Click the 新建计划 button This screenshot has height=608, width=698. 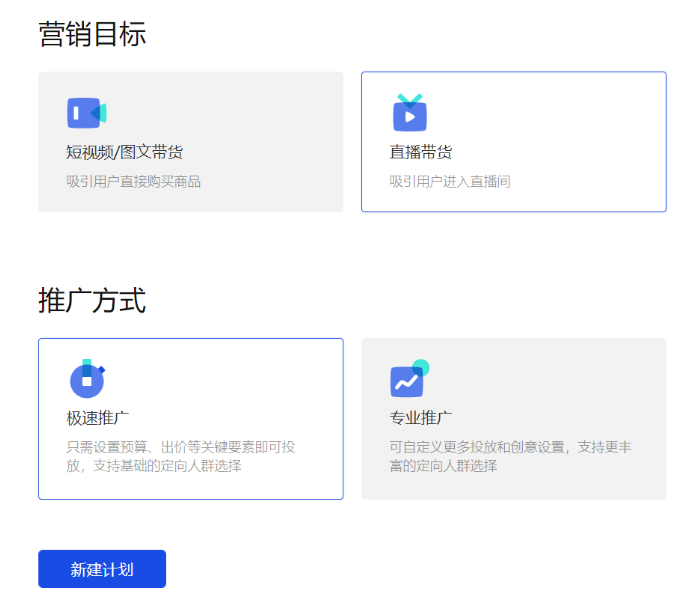tap(102, 569)
